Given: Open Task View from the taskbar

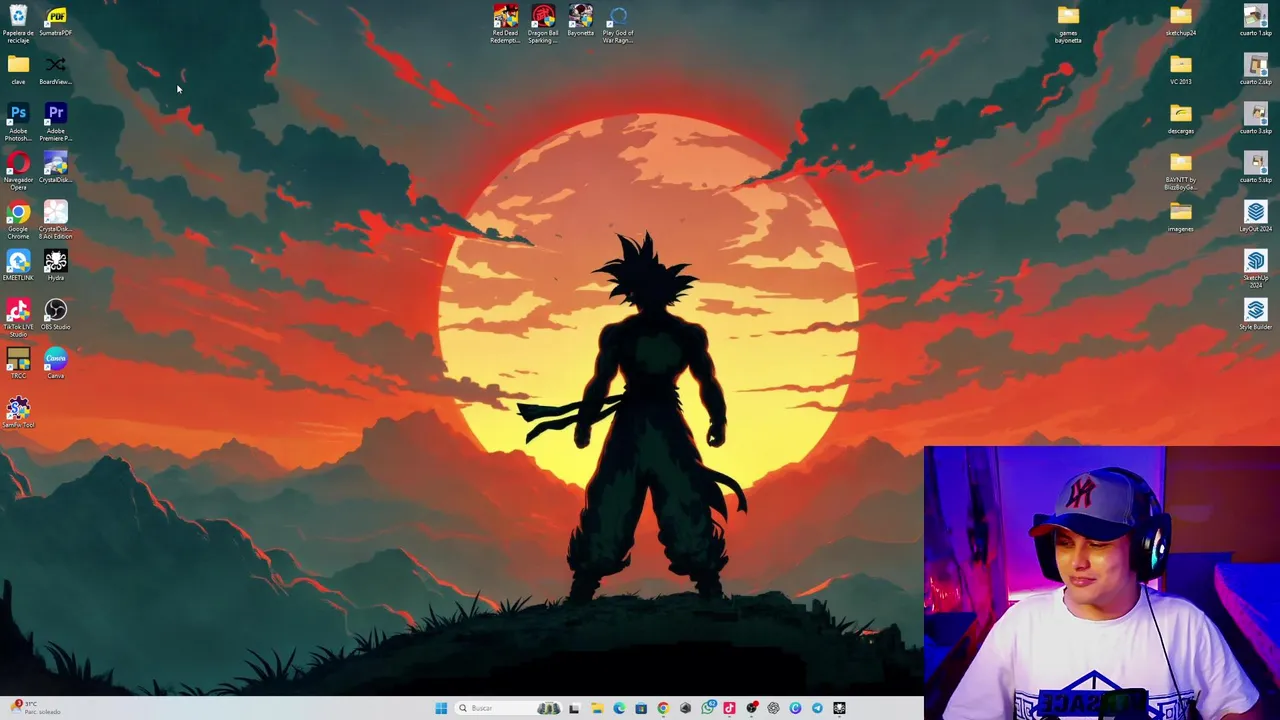Looking at the screenshot, I should pyautogui.click(x=574, y=708).
